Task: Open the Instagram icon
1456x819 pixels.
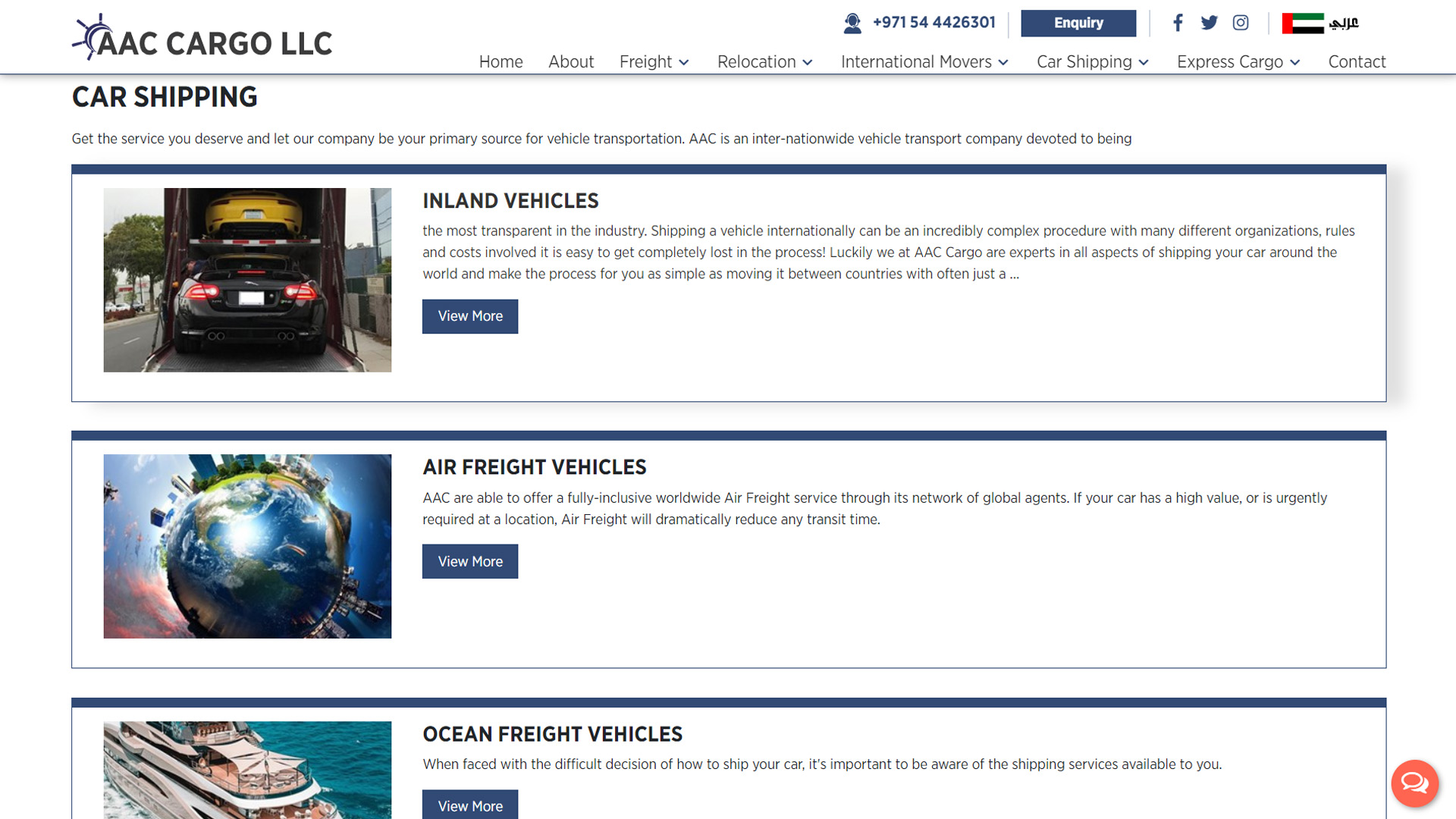Action: (1241, 23)
